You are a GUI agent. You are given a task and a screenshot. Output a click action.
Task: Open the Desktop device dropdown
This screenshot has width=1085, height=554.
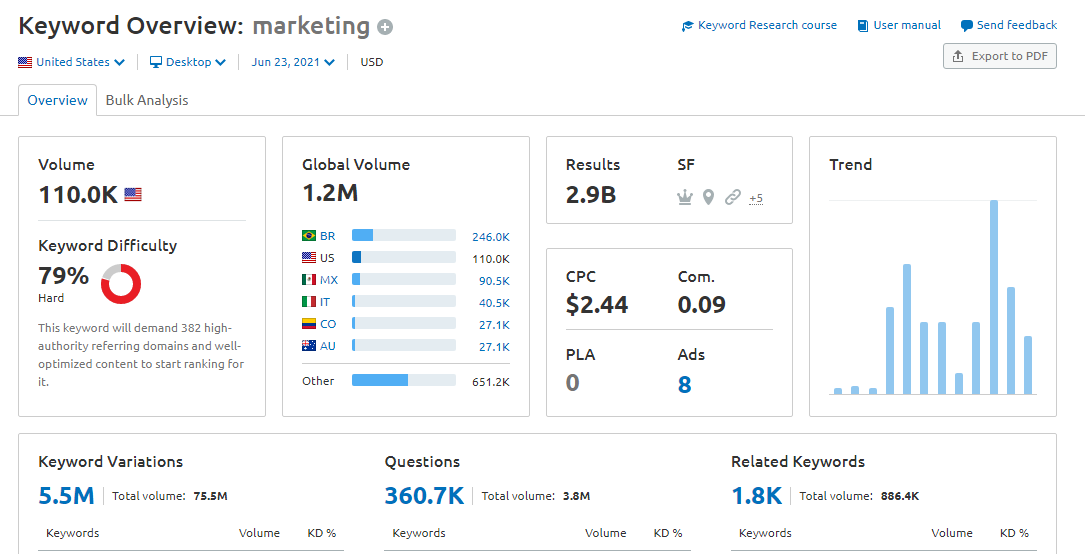188,62
